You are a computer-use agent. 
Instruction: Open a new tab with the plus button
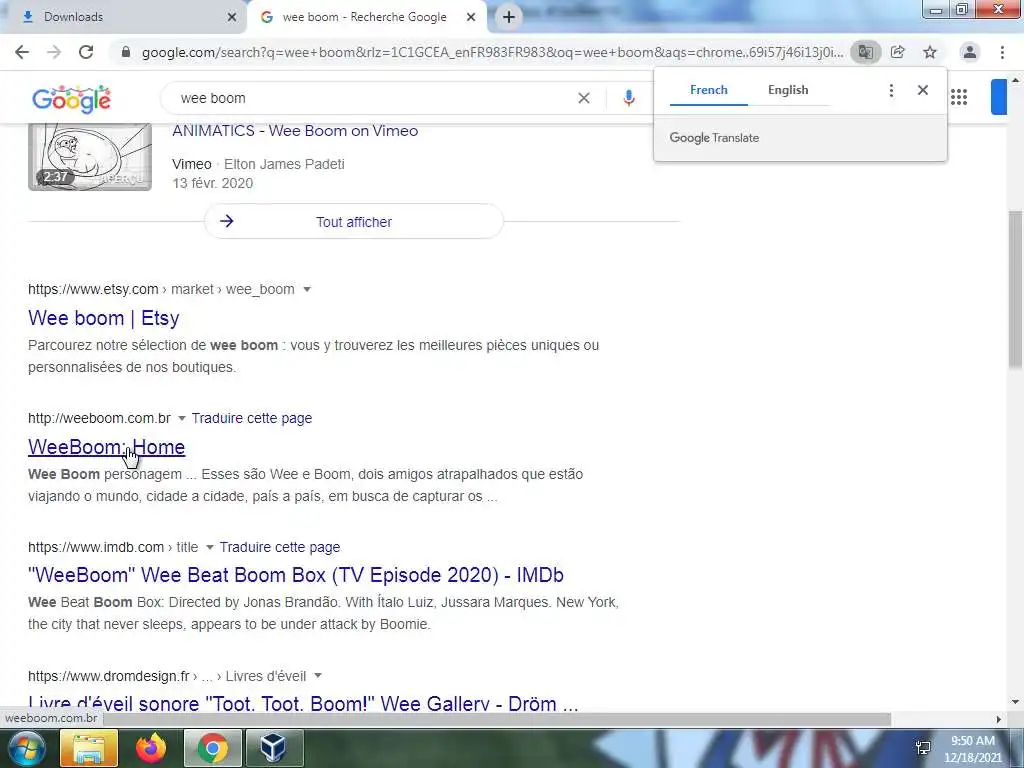(509, 17)
